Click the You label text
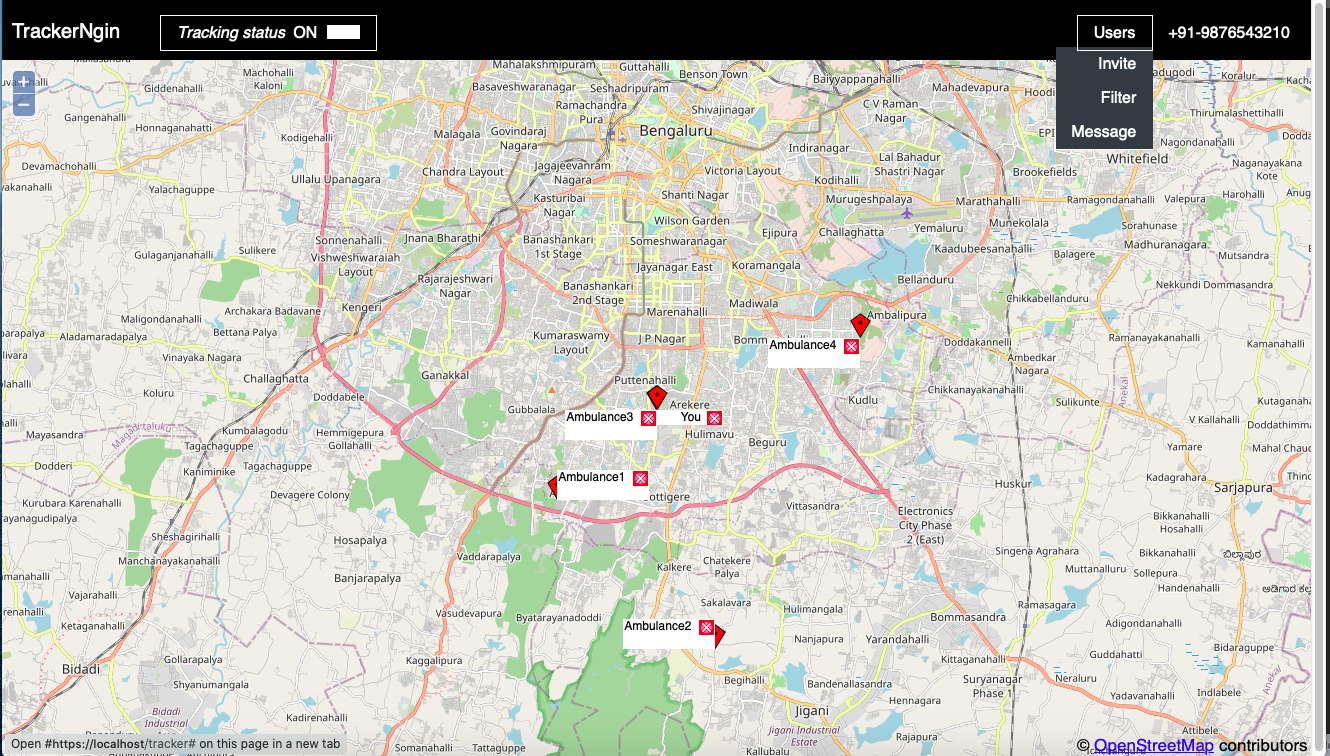 coord(691,417)
